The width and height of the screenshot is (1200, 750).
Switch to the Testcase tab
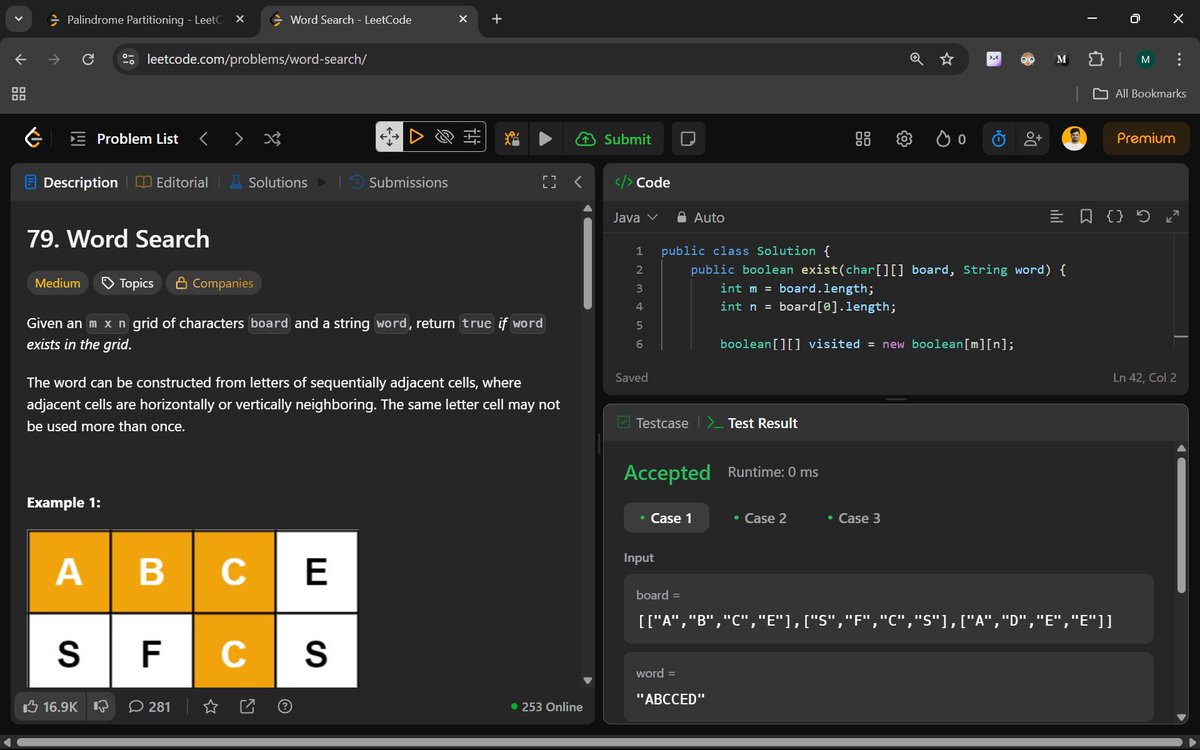pyautogui.click(x=653, y=423)
